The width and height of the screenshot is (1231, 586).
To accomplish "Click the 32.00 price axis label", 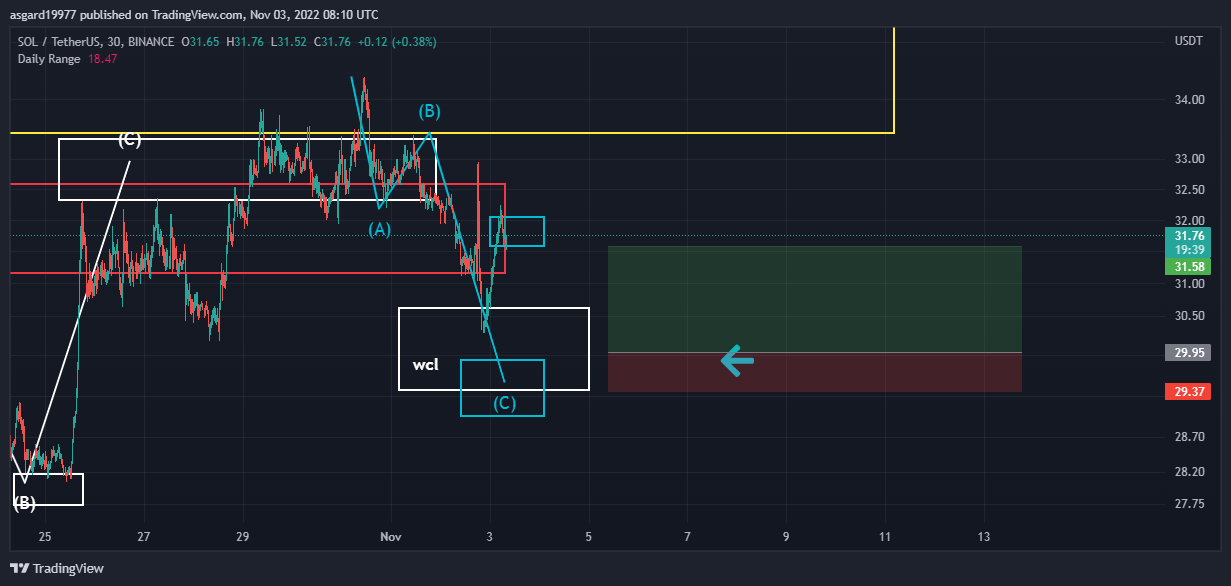I will click(x=1188, y=222).
